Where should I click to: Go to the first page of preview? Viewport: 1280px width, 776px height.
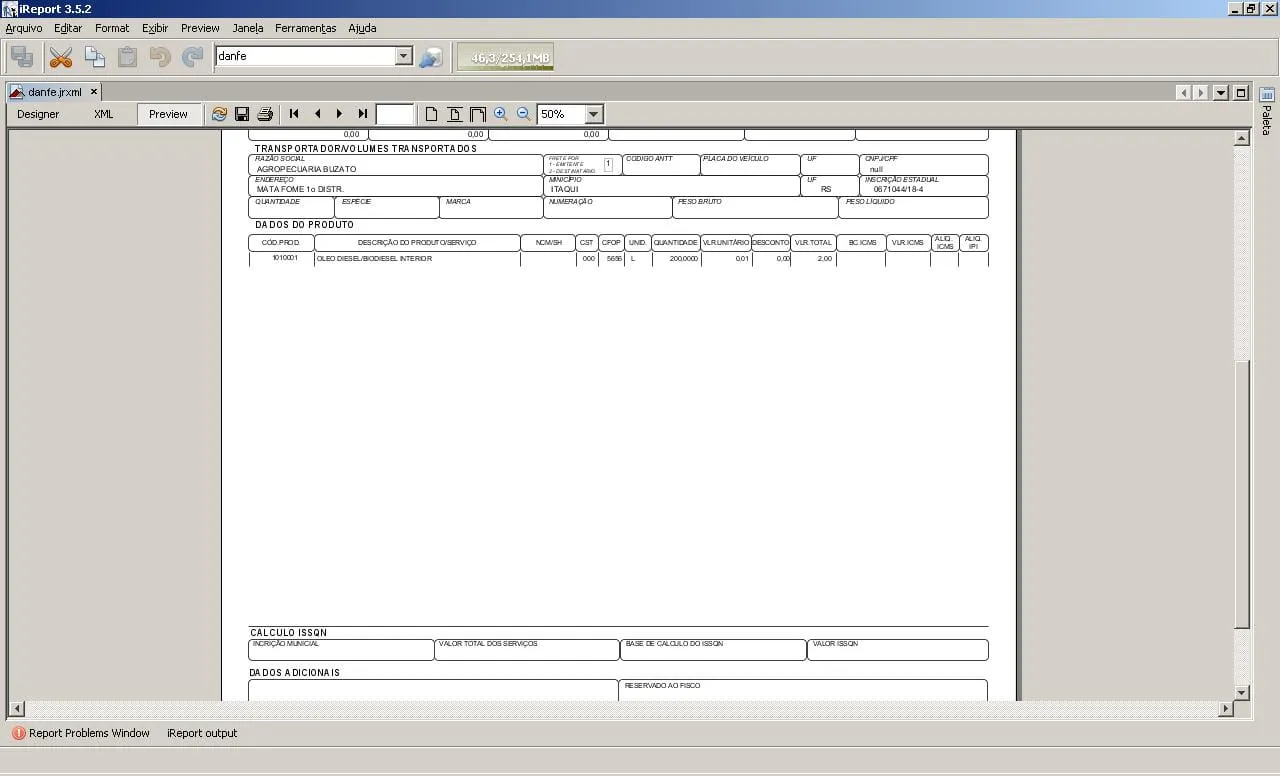(294, 114)
